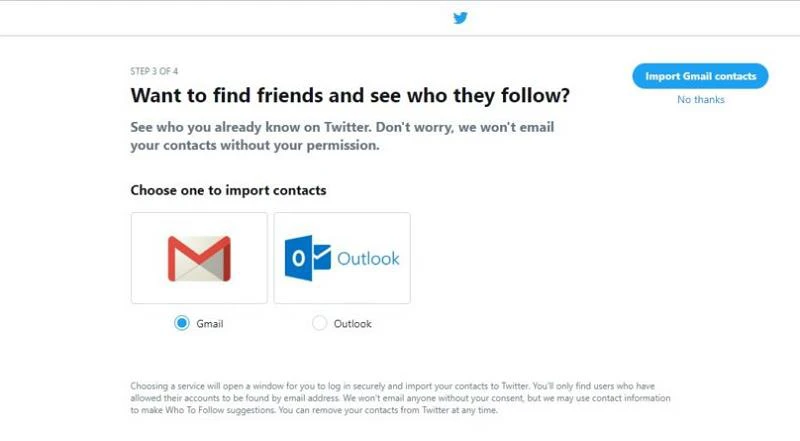Select the Outlook radio button
Image resolution: width=800 pixels, height=441 pixels.
319,323
